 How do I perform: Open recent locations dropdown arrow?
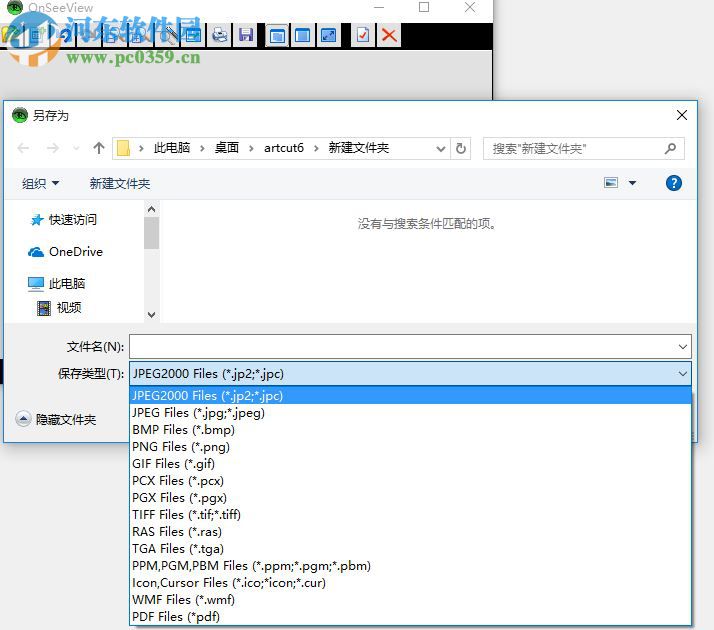pos(76,148)
